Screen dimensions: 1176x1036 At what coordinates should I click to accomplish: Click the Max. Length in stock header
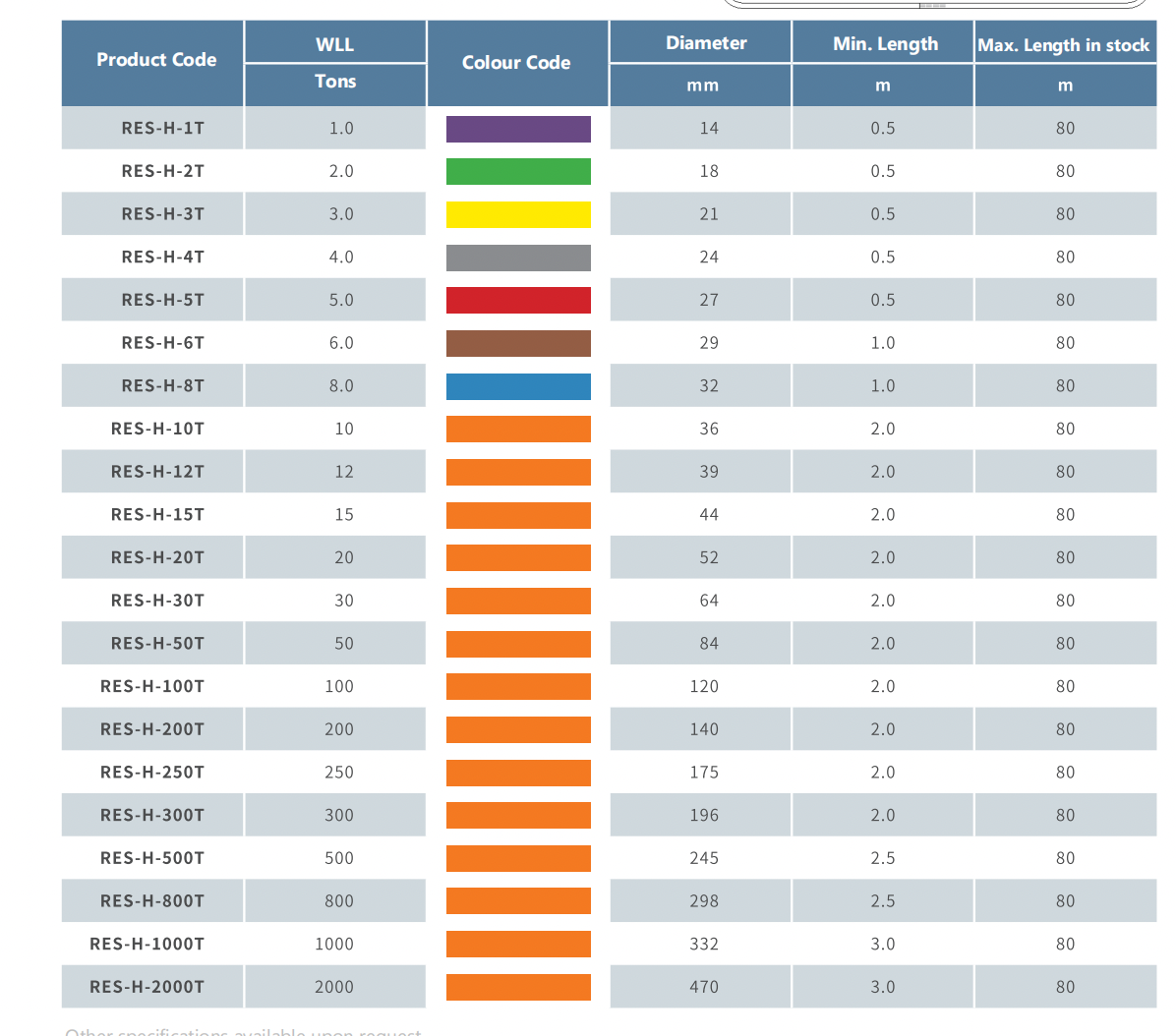(1064, 45)
